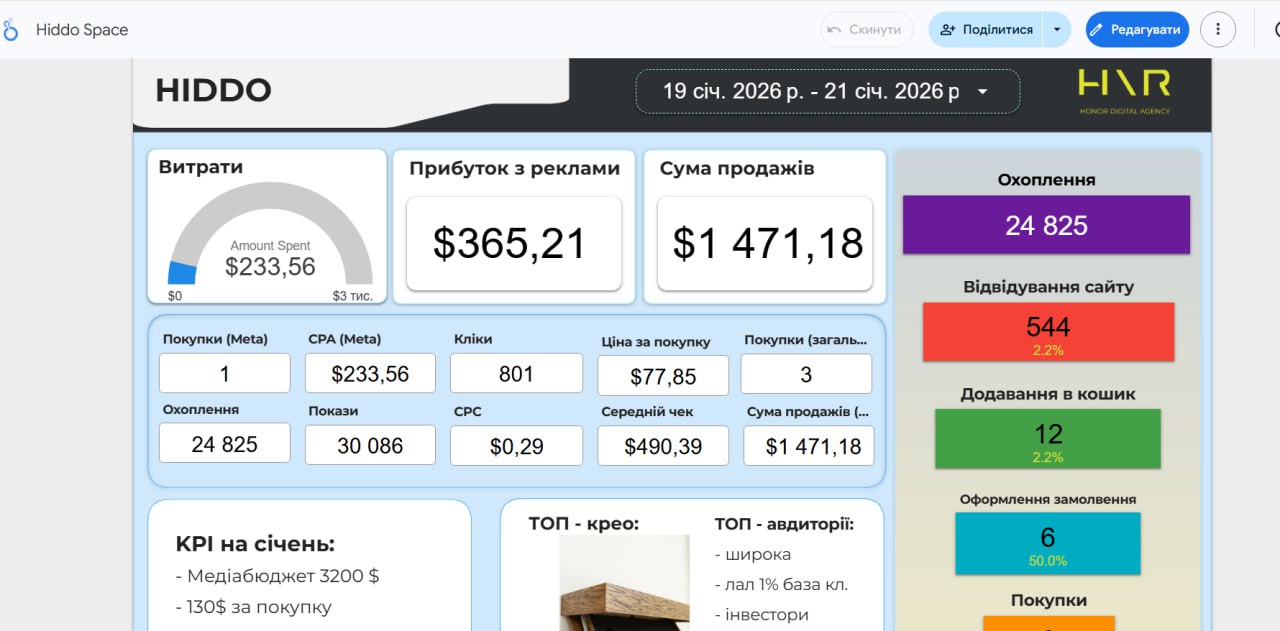The width and height of the screenshot is (1280, 631).
Task: Click the ТОП - крео heading
Action: (584, 523)
